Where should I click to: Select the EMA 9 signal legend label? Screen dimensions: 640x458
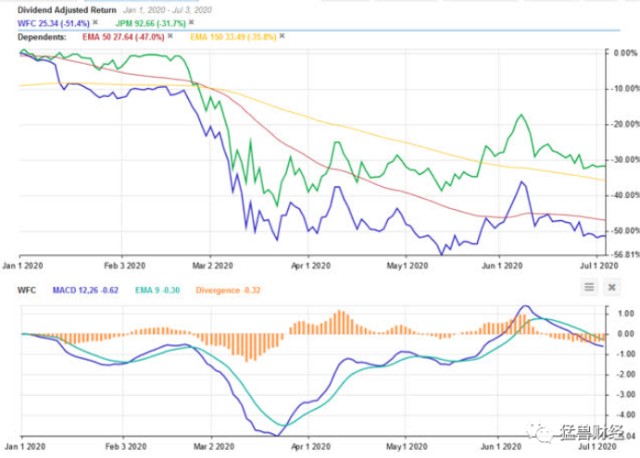(x=157, y=290)
